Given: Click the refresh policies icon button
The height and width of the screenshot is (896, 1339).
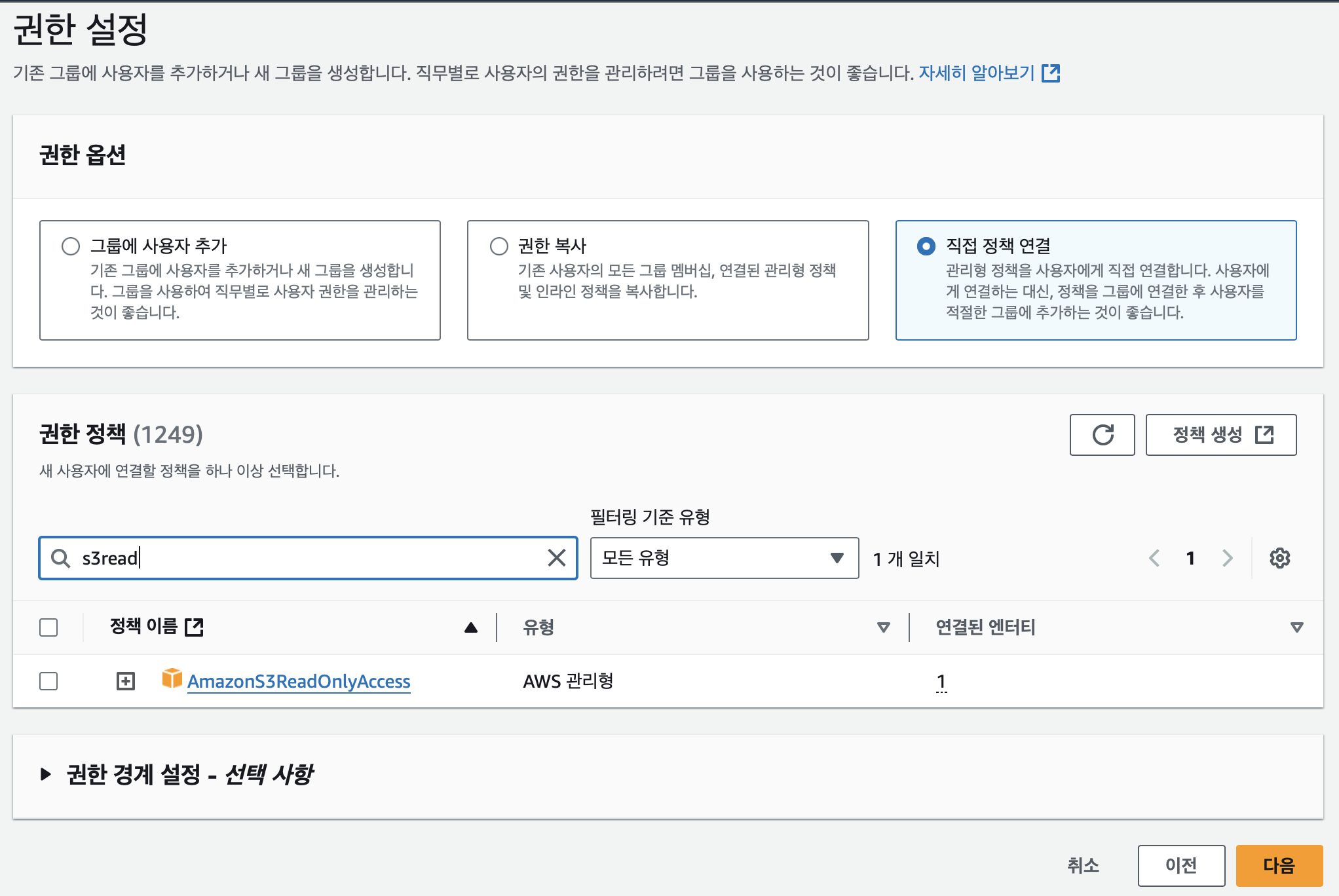Looking at the screenshot, I should pos(1102,435).
